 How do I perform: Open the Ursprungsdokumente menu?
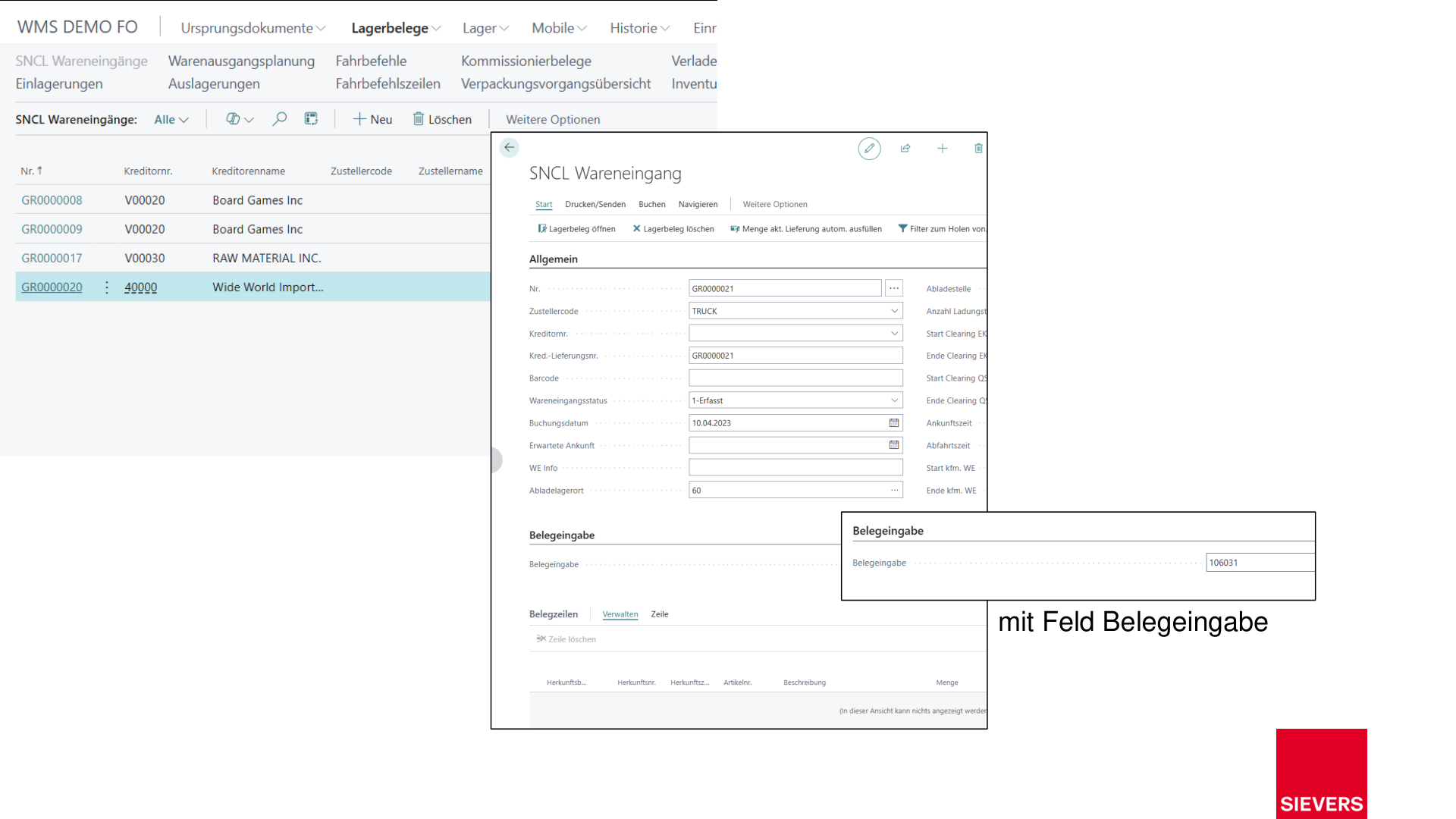(253, 28)
